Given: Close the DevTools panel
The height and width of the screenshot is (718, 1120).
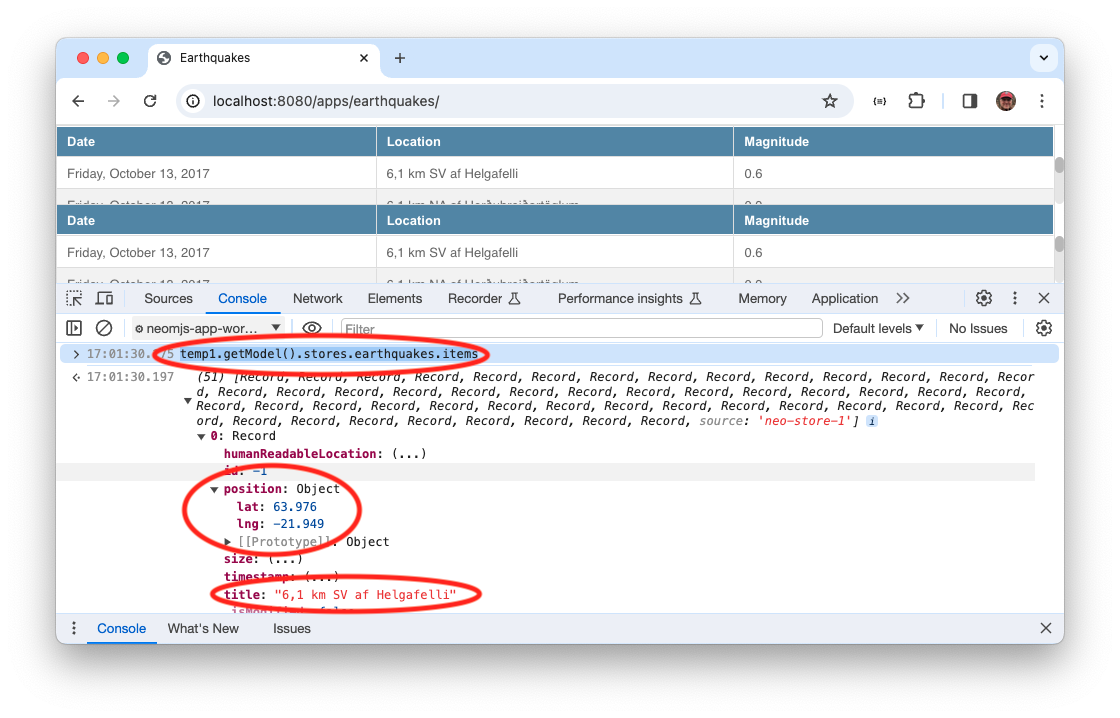Looking at the screenshot, I should coord(1044,299).
